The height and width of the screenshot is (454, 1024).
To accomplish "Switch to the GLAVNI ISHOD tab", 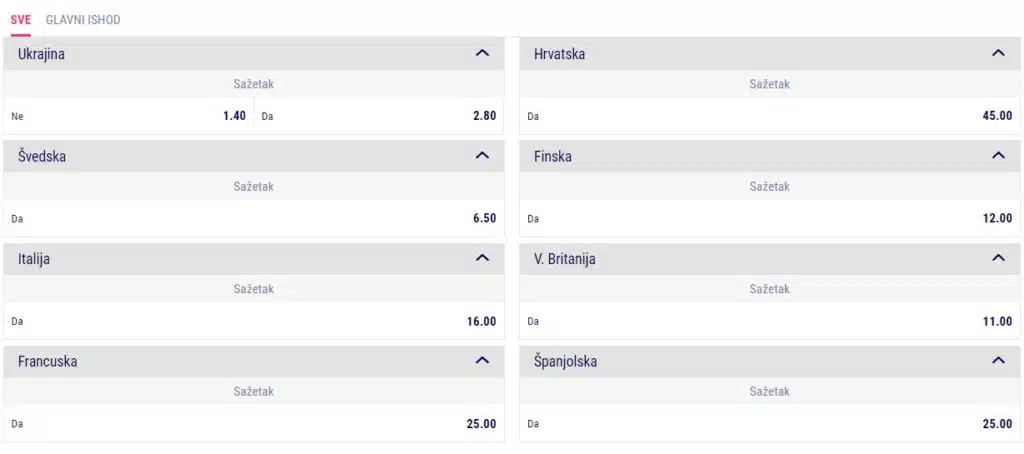I will (83, 20).
